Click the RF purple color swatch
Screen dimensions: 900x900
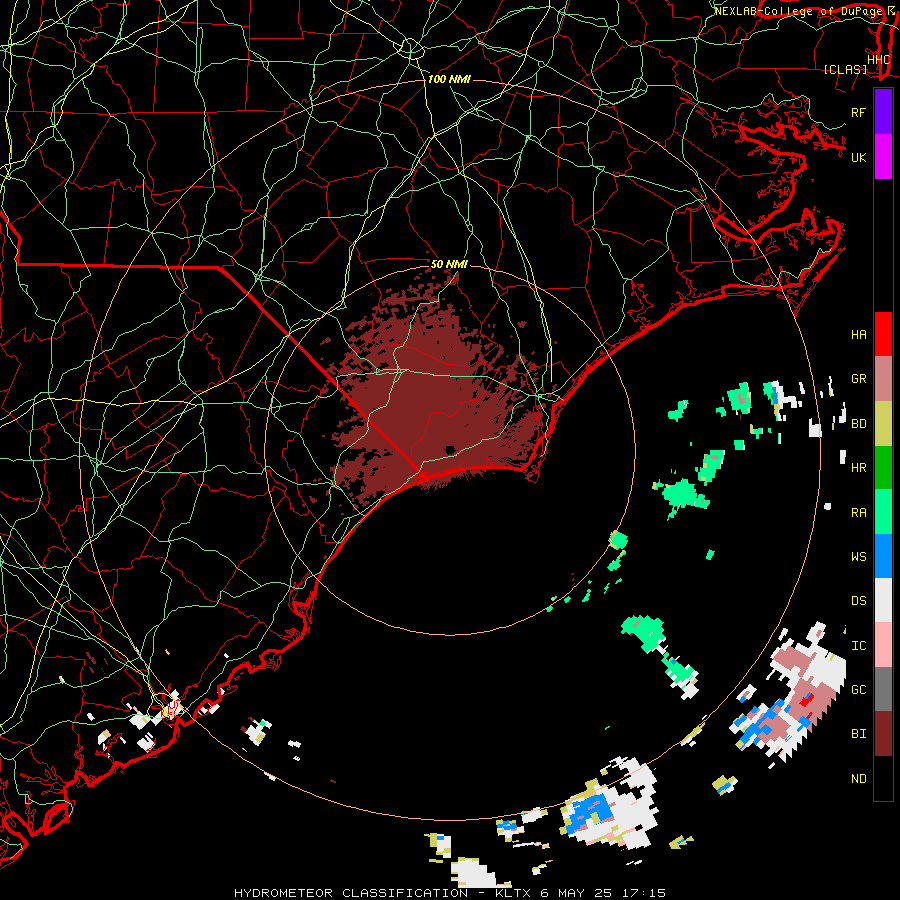pyautogui.click(x=883, y=112)
